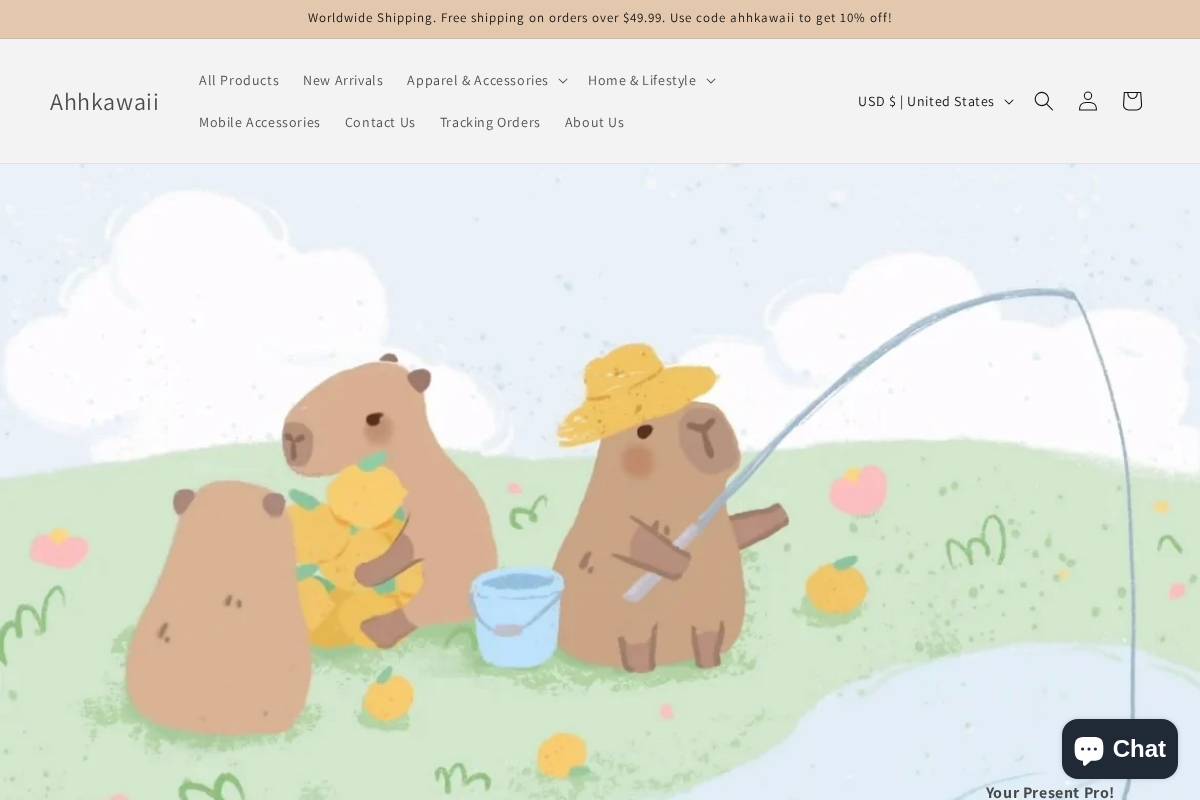The height and width of the screenshot is (800, 1200).
Task: Click the magnifying glass in the header
Action: pos(1043,101)
